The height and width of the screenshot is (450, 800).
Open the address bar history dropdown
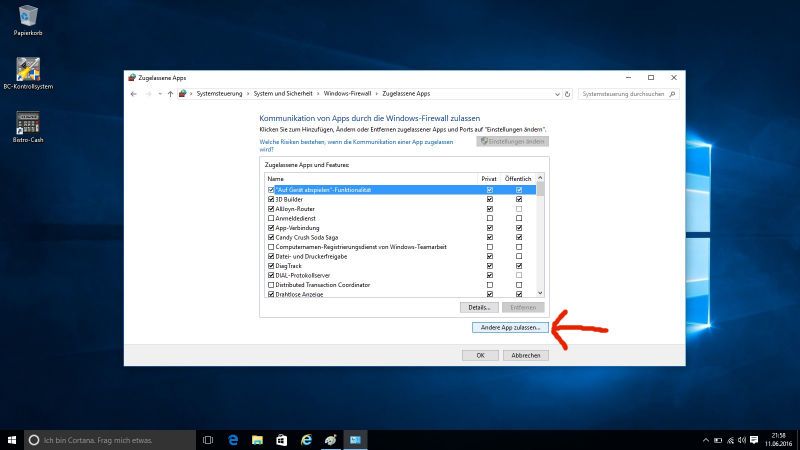(x=557, y=94)
